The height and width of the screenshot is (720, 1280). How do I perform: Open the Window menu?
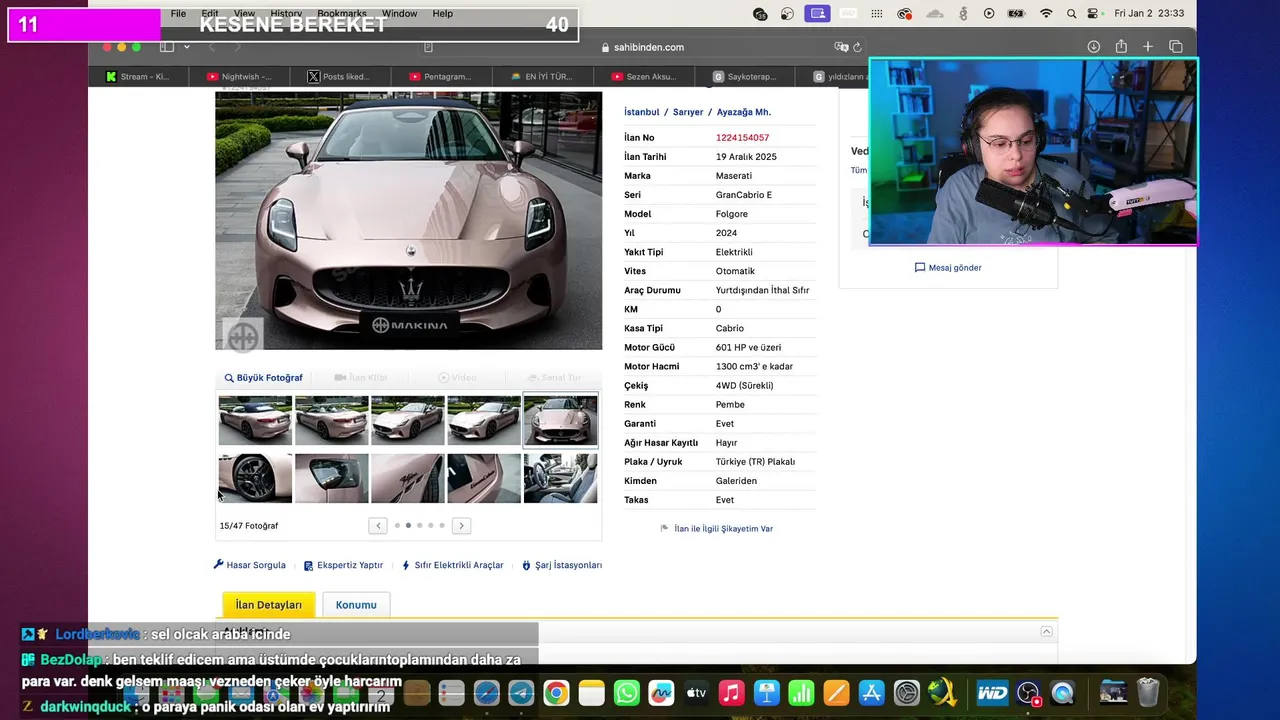[x=399, y=14]
